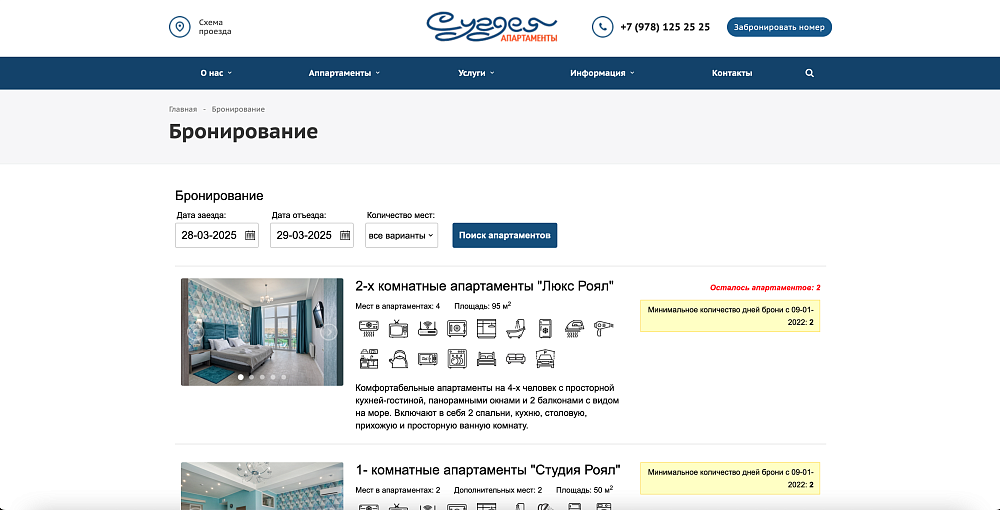1000x510 pixels.
Task: Select fourth carousel dot on Люкс Роял photo
Action: [273, 377]
